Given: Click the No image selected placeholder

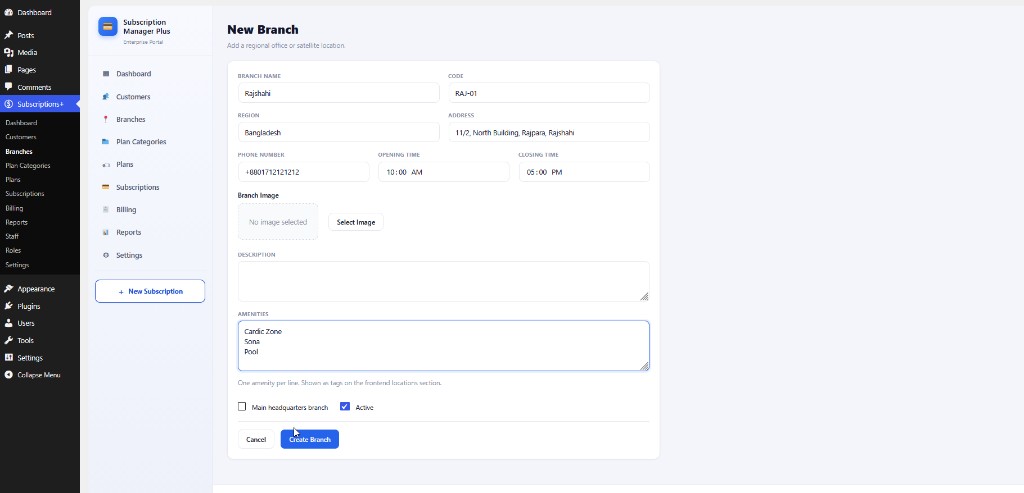Looking at the screenshot, I should tap(278, 222).
